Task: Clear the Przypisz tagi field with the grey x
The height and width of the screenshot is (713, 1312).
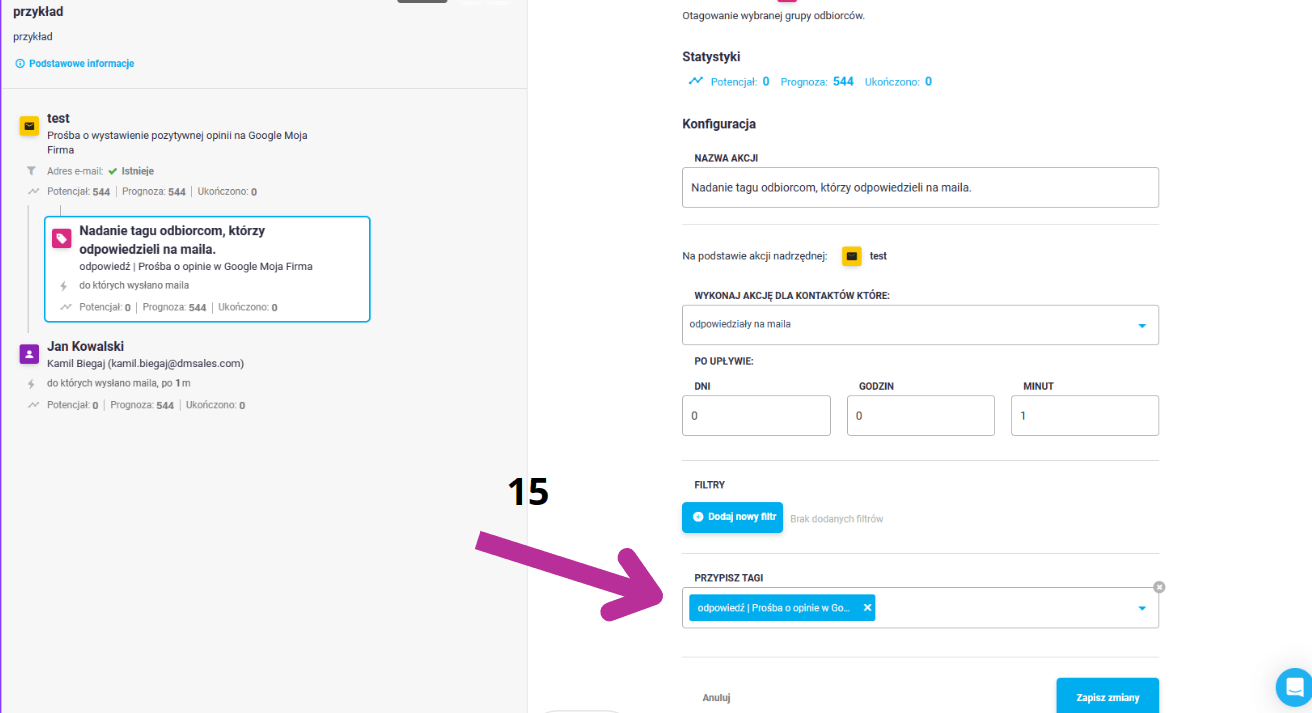Action: click(1159, 587)
